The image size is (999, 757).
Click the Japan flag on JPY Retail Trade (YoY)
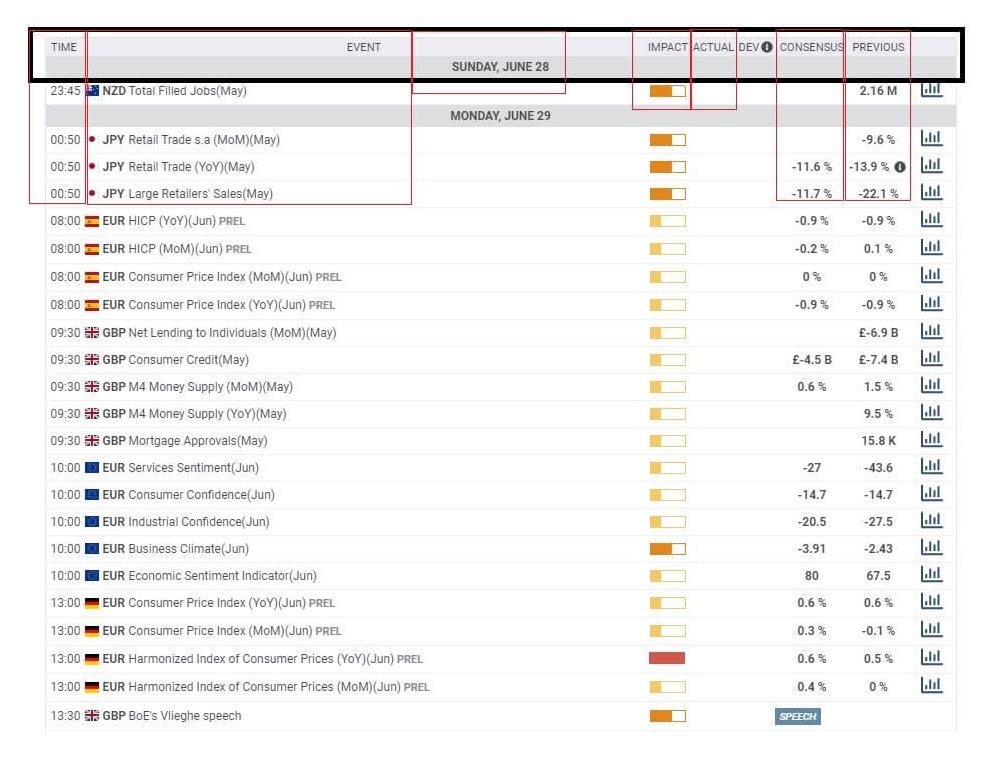click(x=92, y=166)
